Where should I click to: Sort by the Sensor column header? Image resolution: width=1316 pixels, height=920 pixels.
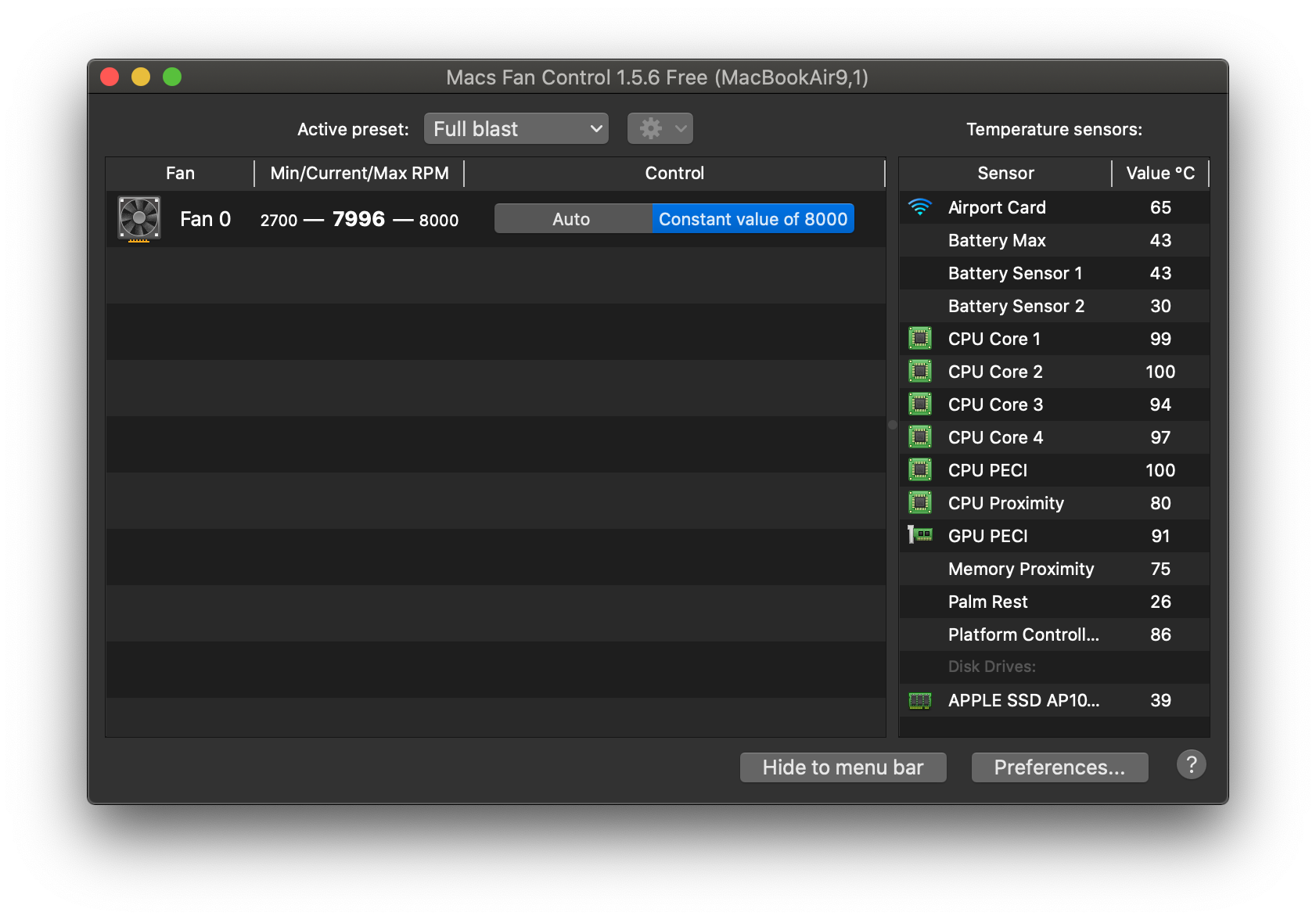pos(1006,173)
